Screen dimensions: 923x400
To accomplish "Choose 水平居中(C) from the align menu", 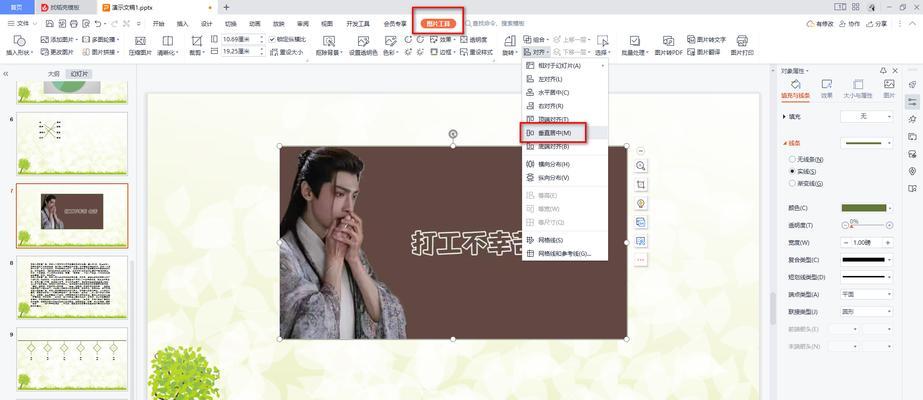I will (x=565, y=92).
